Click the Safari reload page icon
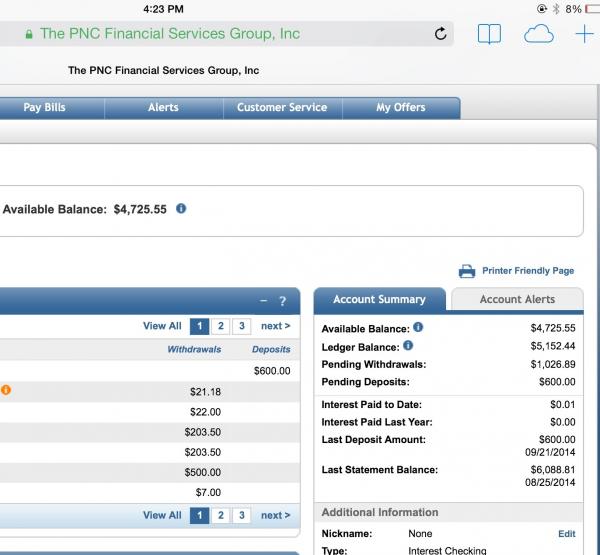The height and width of the screenshot is (555, 600). pos(440,34)
